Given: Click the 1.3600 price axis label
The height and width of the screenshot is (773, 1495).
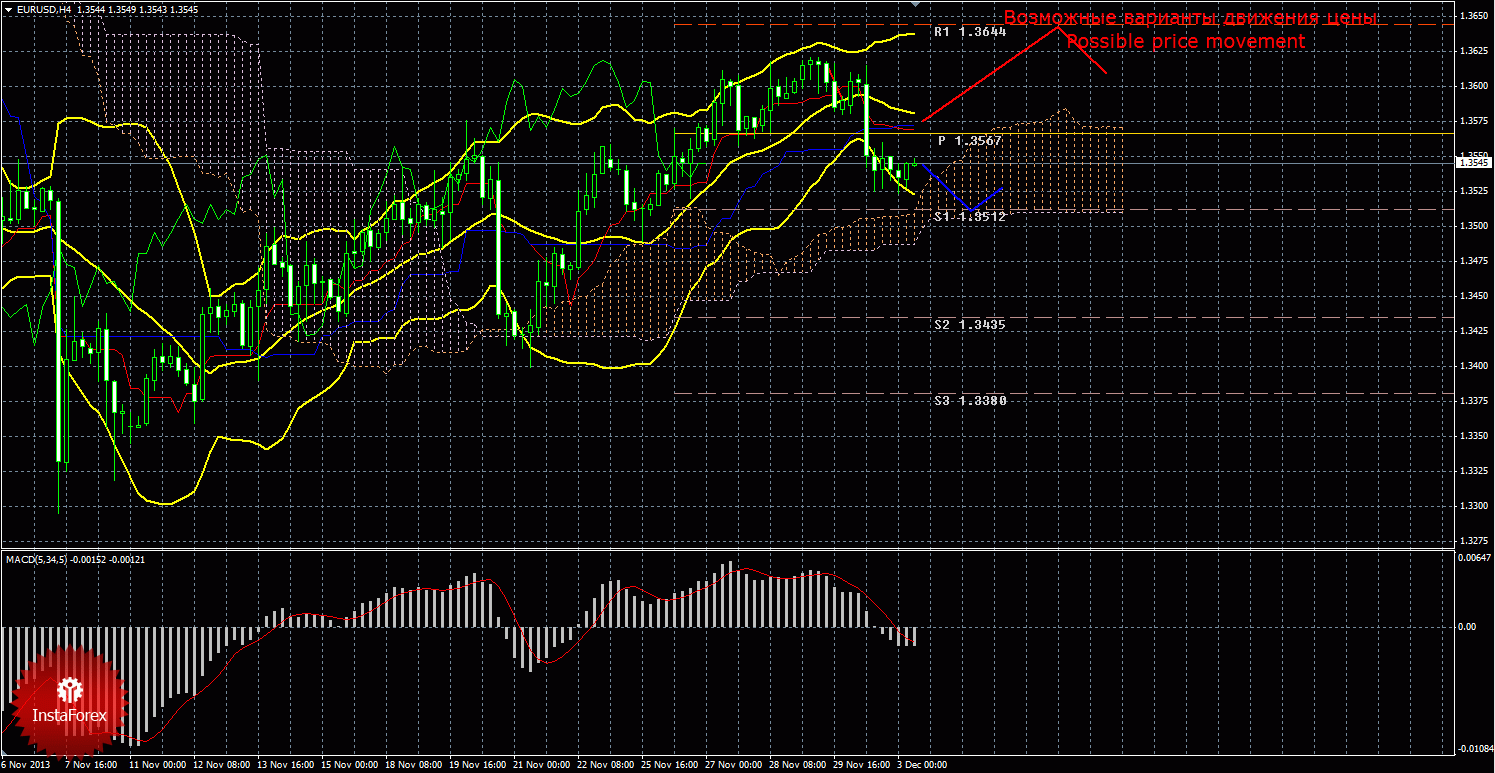Looking at the screenshot, I should point(1472,86).
